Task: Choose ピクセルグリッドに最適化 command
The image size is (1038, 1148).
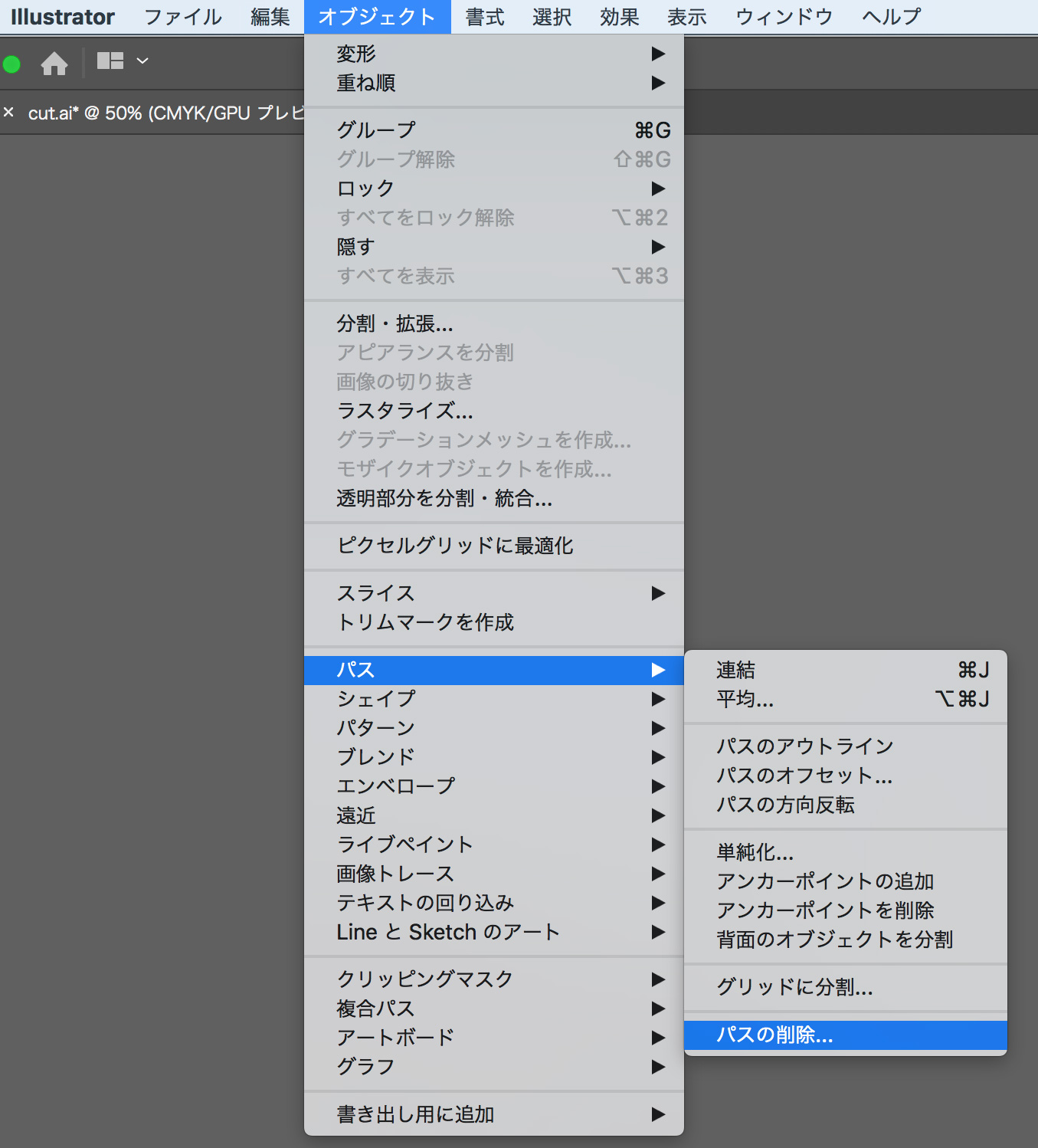Action: (x=494, y=546)
